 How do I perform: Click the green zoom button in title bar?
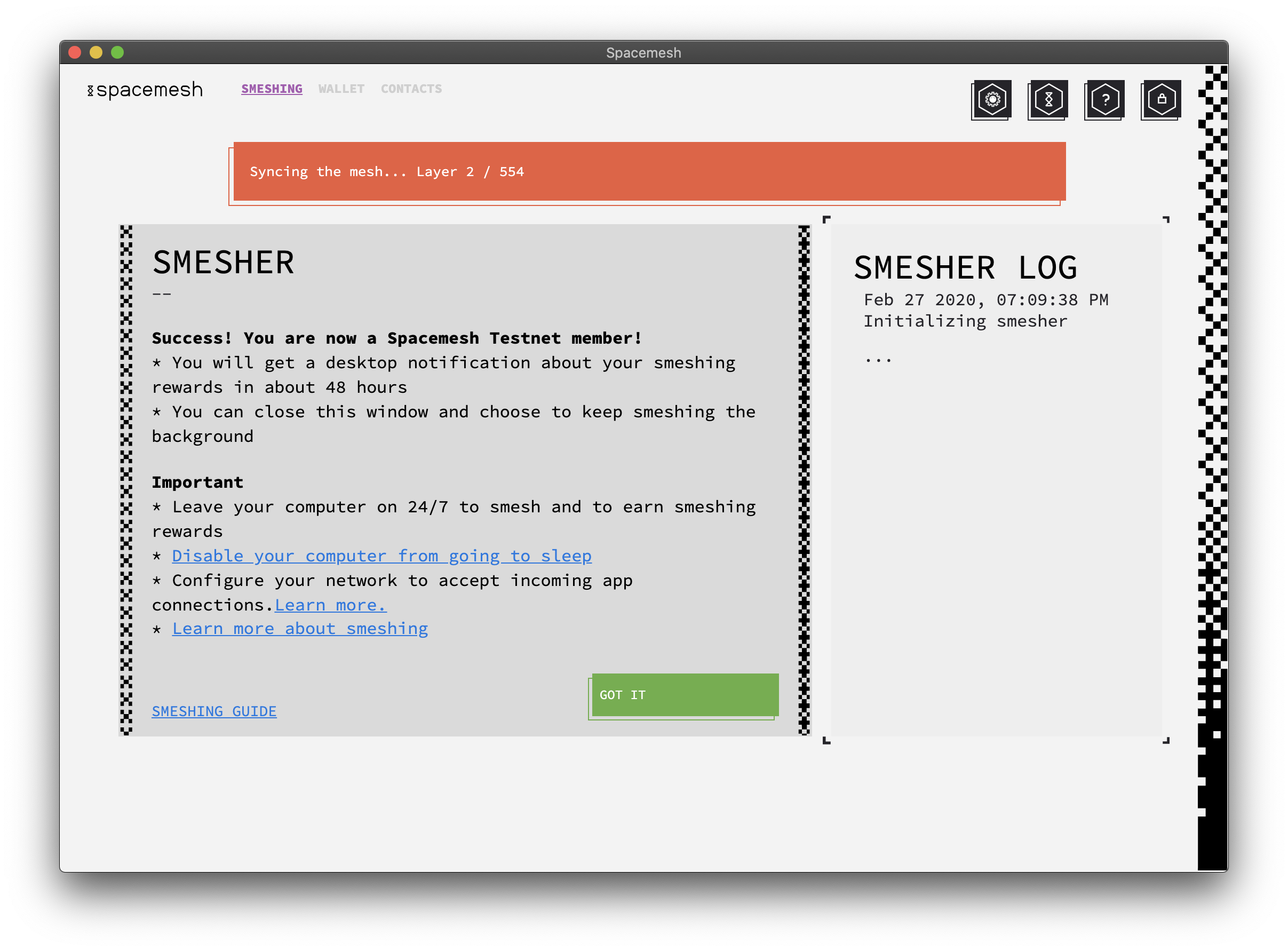117,52
